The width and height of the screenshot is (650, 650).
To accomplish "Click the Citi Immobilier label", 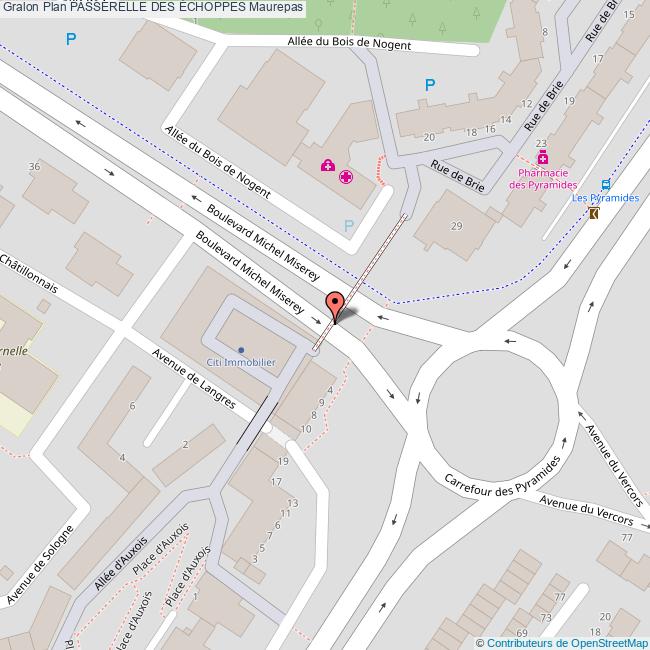I will 241,362.
